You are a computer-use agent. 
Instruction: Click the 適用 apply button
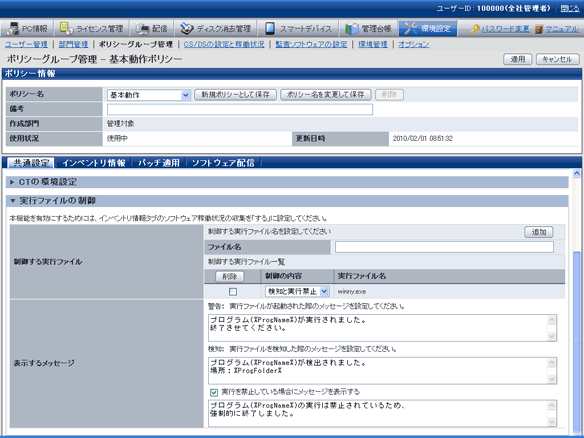pyautogui.click(x=517, y=59)
